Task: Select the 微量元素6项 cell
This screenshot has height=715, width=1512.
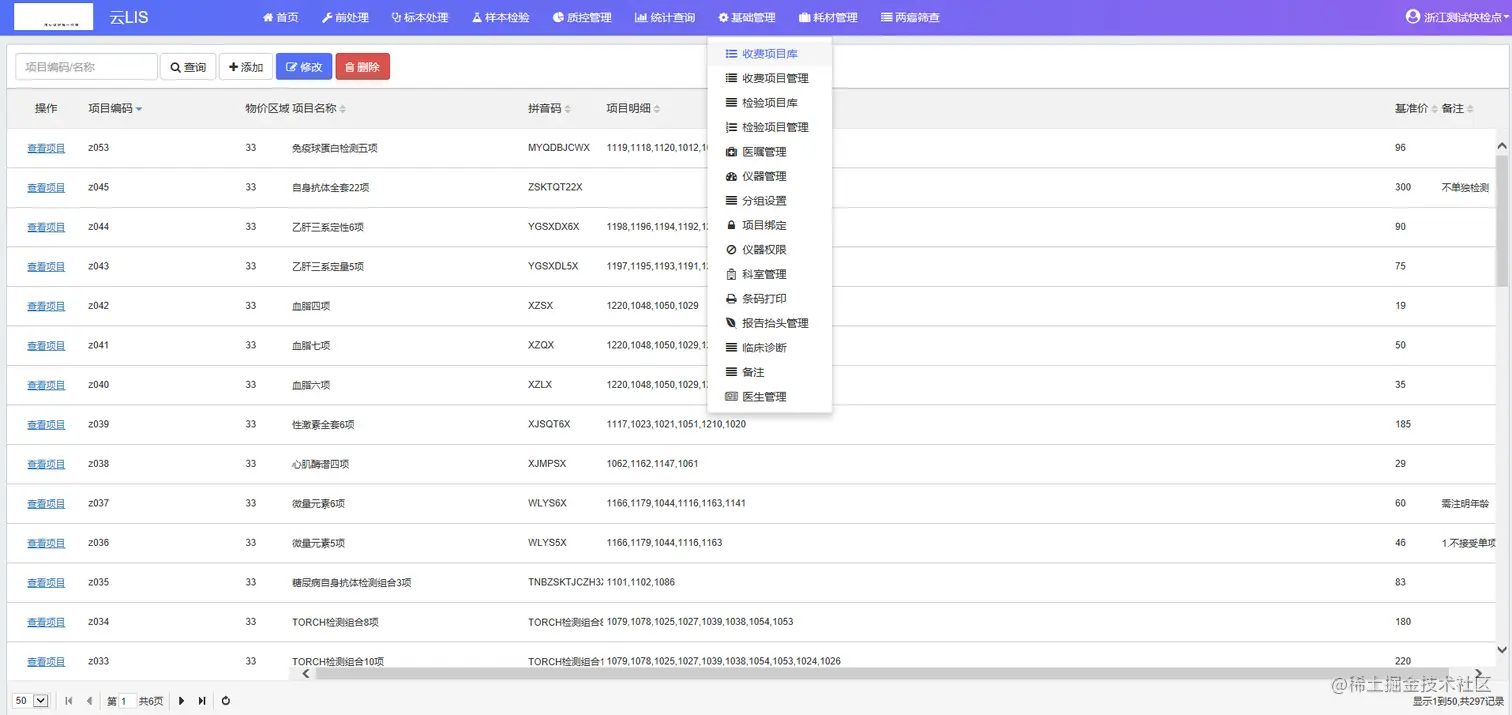Action: [318, 504]
